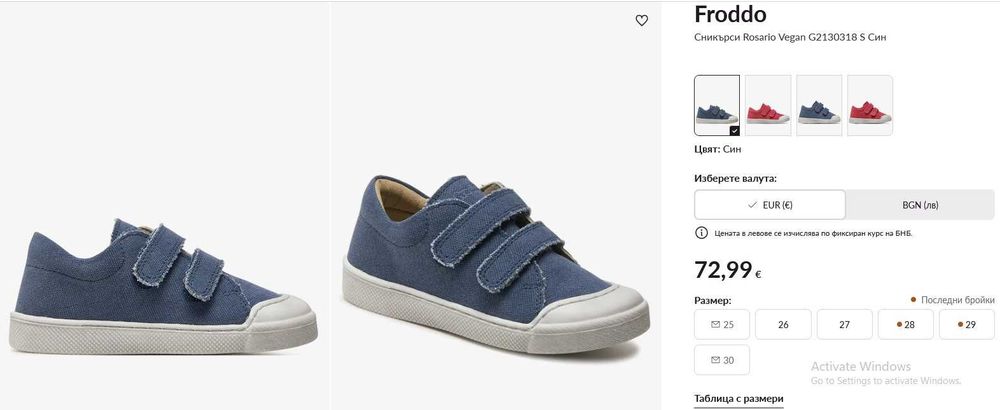The height and width of the screenshot is (410, 1000).
Task: Choose the second blue sneaker variant thumbnail
Action: click(819, 105)
